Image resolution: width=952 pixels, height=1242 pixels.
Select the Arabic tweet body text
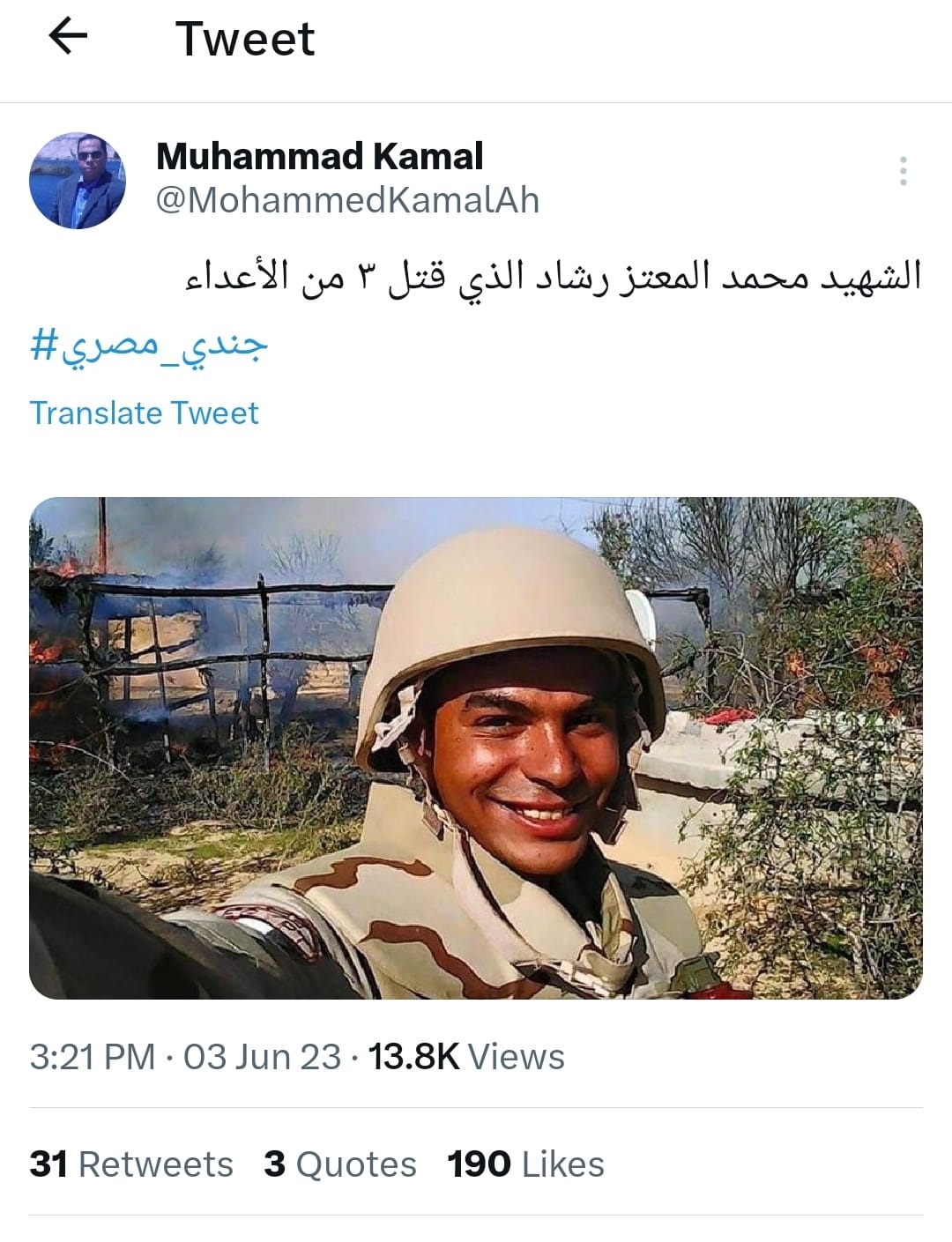click(553, 275)
